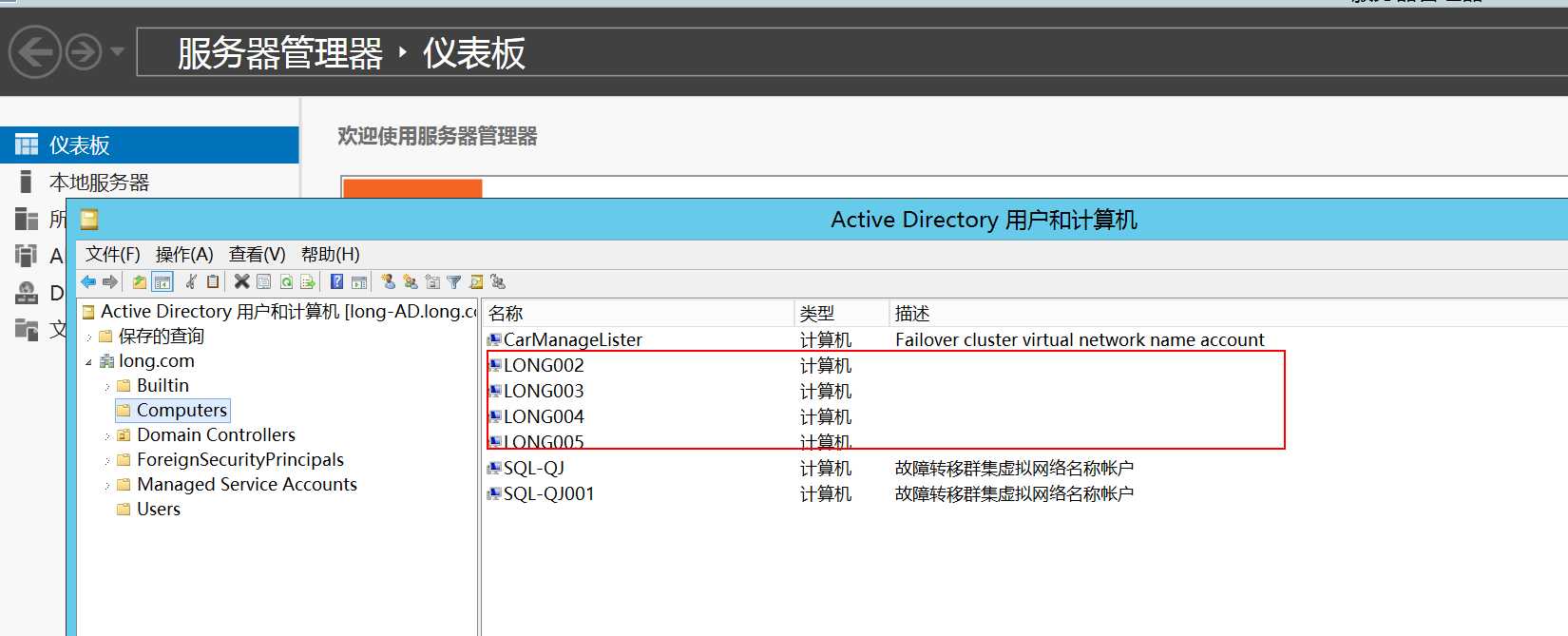
Task: Click the Find objects icon
Action: point(476,281)
